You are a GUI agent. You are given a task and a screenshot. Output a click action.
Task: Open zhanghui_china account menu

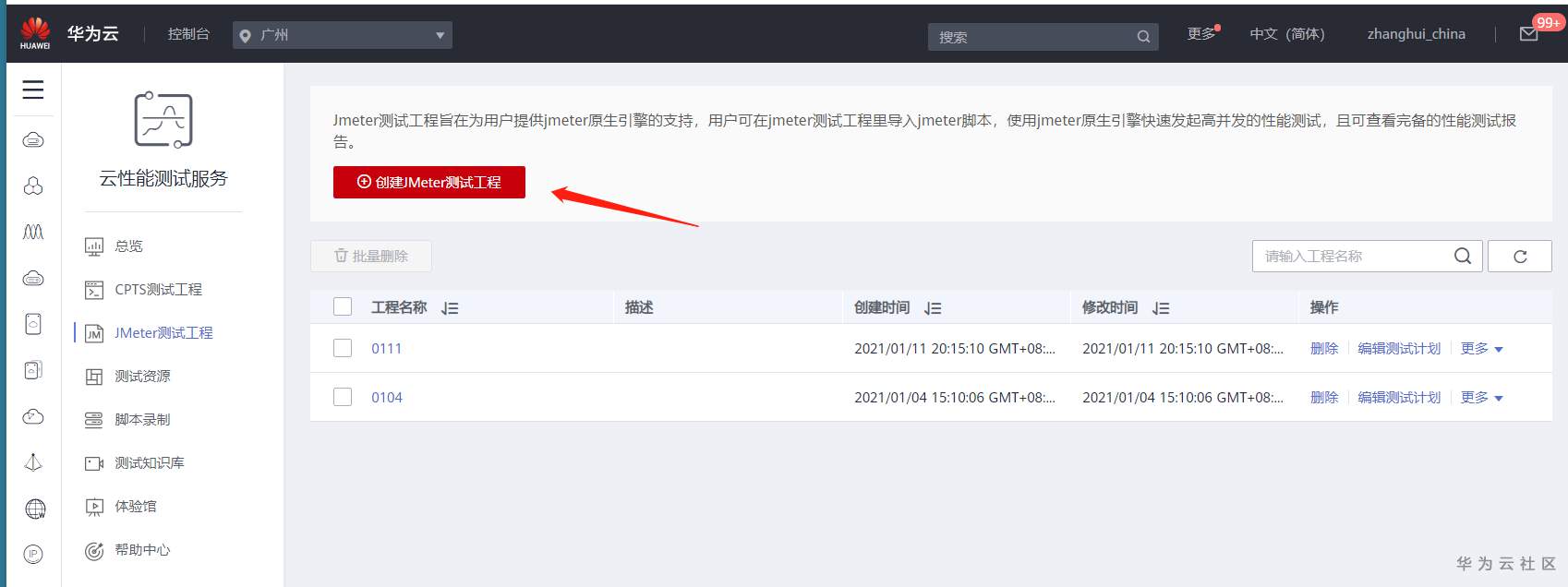(1417, 34)
